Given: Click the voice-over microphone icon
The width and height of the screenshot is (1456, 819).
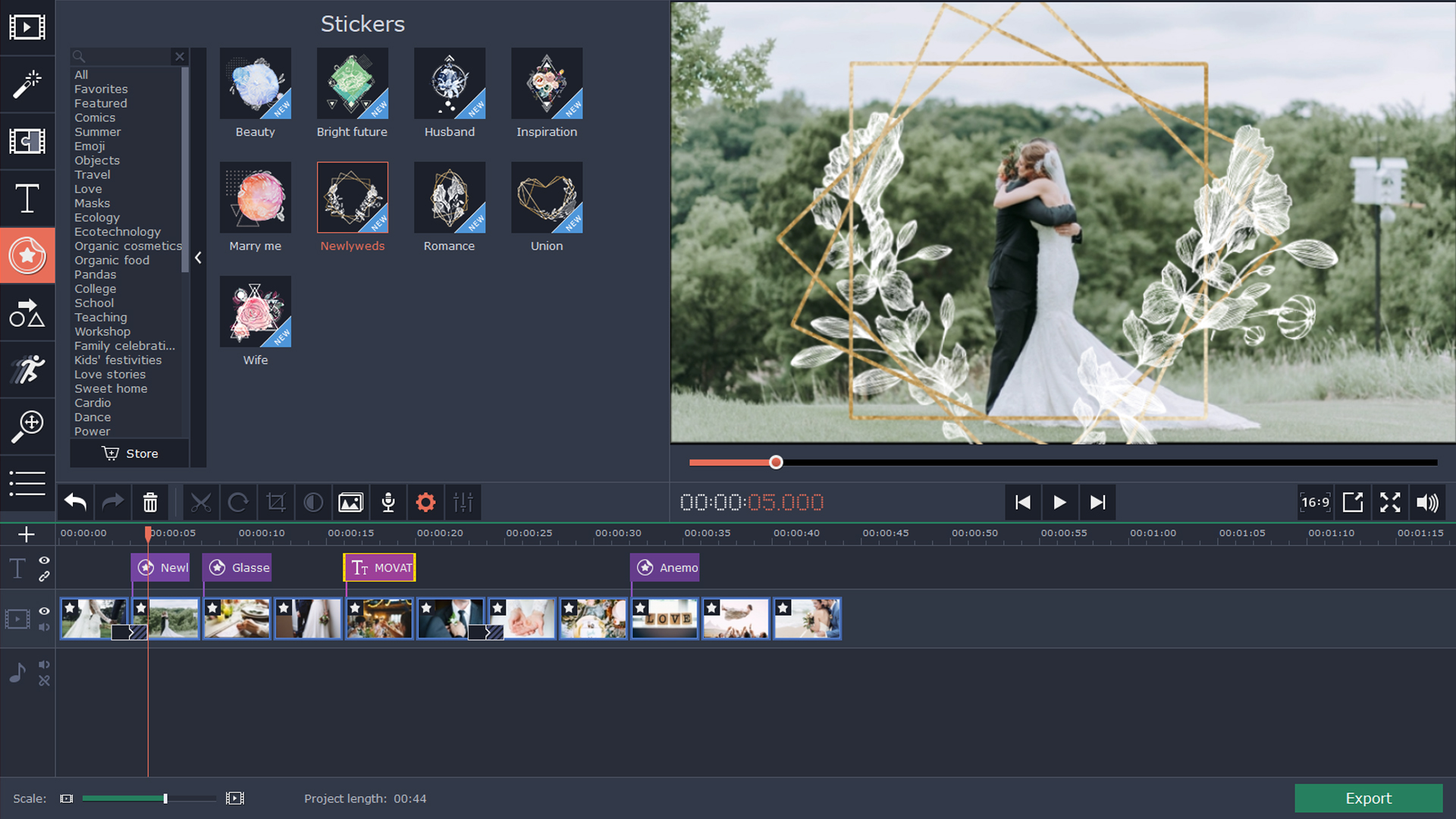Looking at the screenshot, I should (388, 502).
